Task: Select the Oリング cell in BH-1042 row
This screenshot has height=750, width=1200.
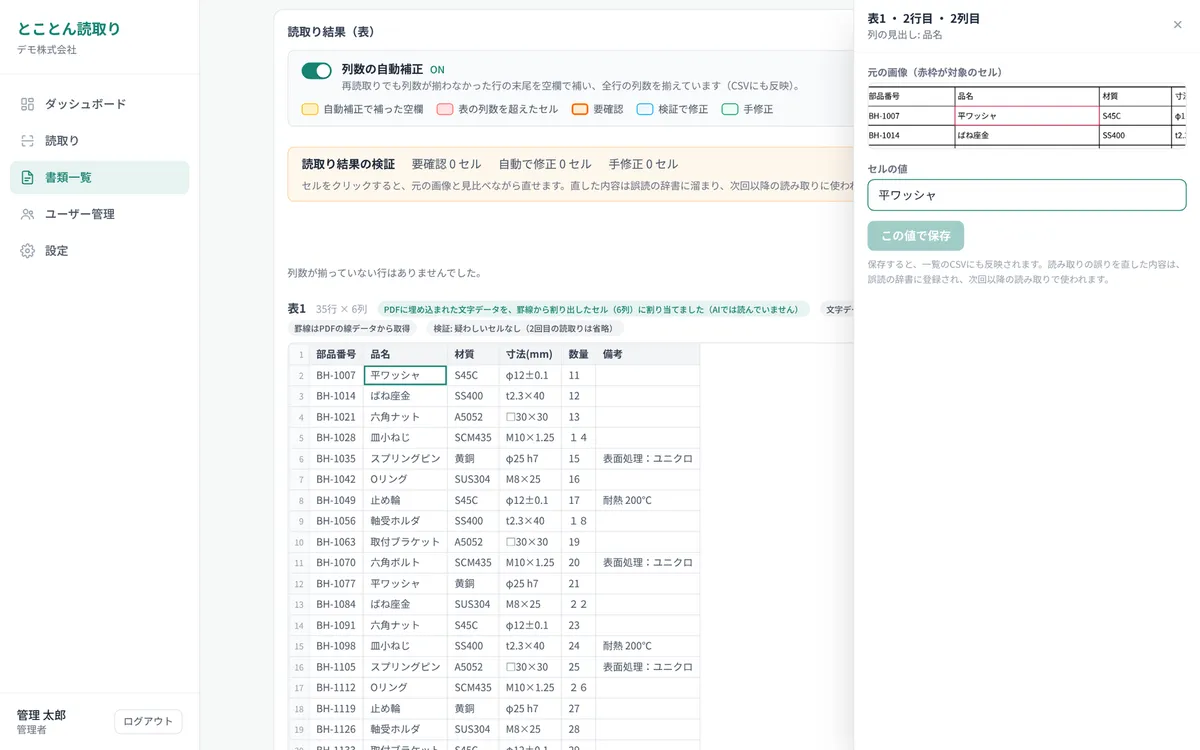Action: pos(406,479)
